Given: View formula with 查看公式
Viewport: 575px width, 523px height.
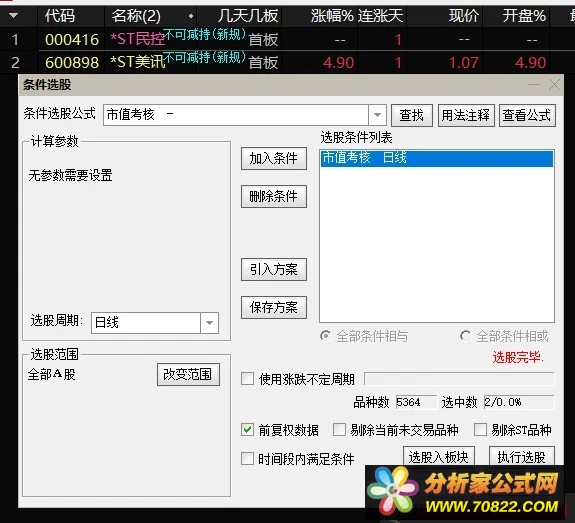Looking at the screenshot, I should [527, 116].
